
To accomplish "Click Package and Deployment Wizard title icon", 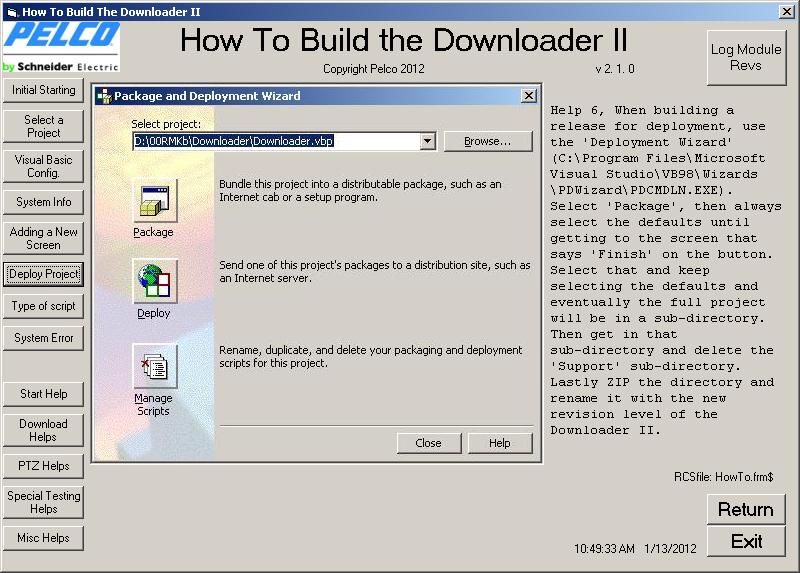I will (104, 96).
